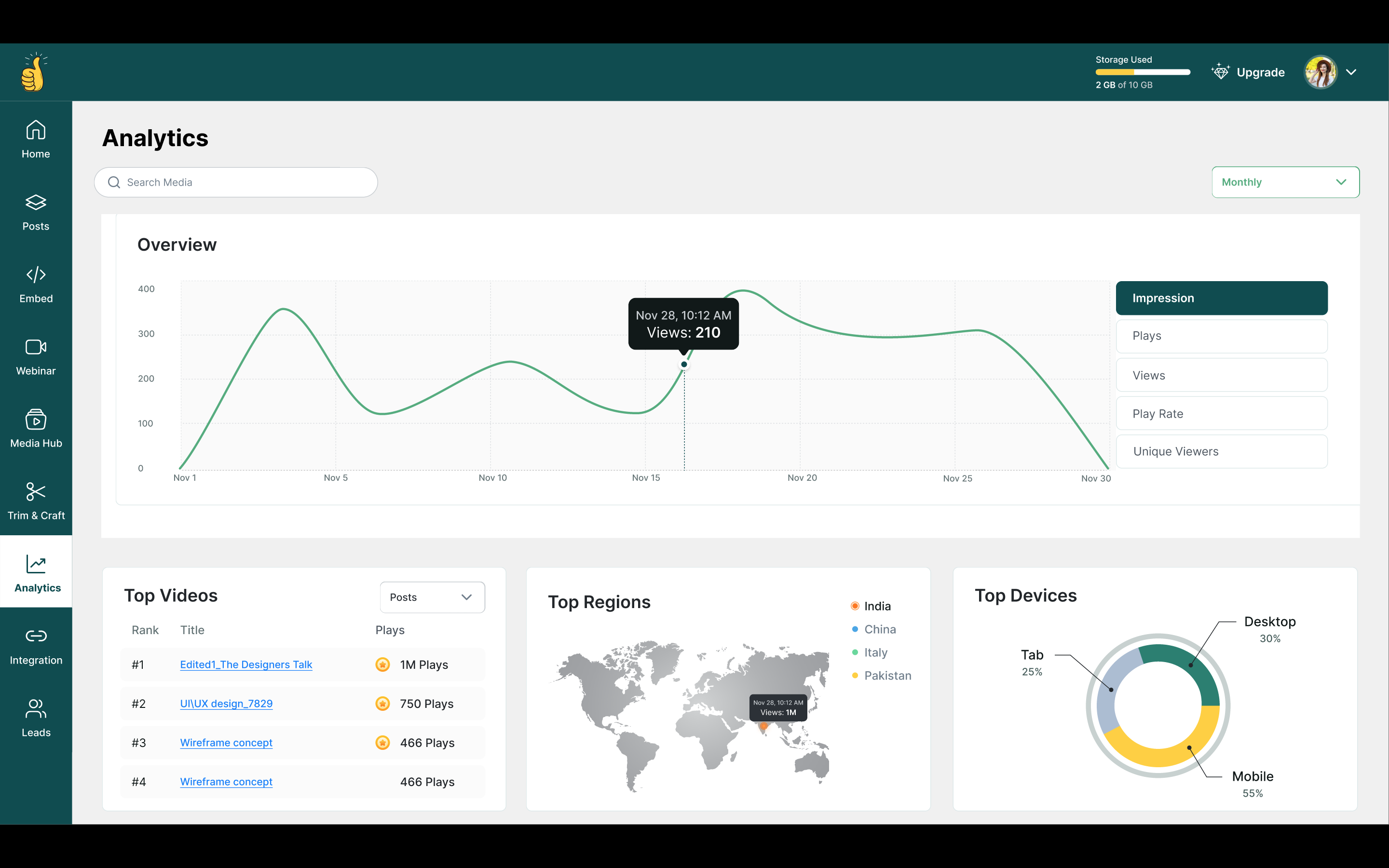Open rank #3 Wireframe concept link
The width and height of the screenshot is (1389, 868).
click(x=226, y=742)
